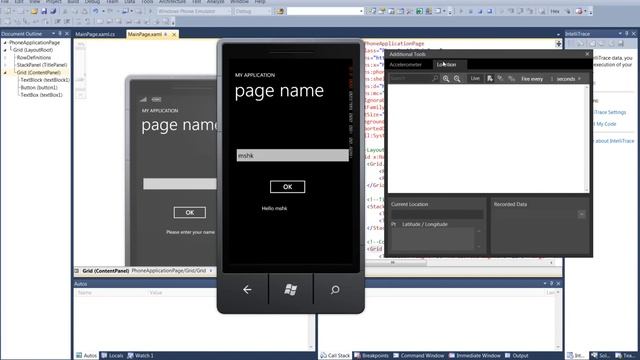This screenshot has width=640, height=360.
Task: Open the Window menu
Action: 240,2
